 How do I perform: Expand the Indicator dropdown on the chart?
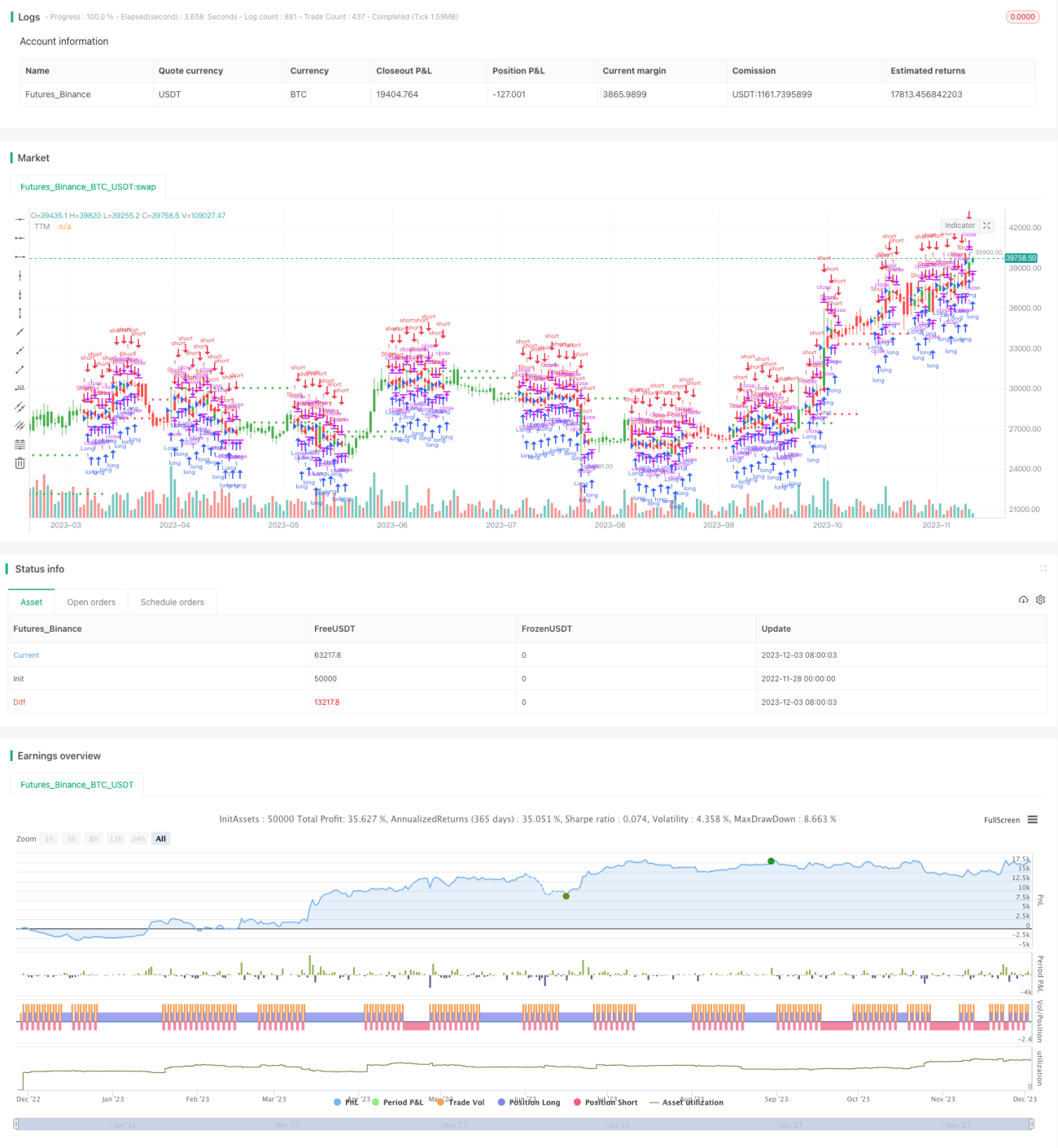960,226
